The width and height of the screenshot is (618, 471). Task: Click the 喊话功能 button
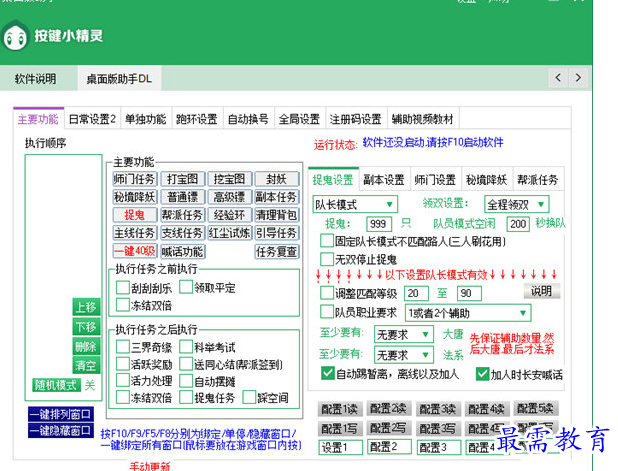coord(182,251)
